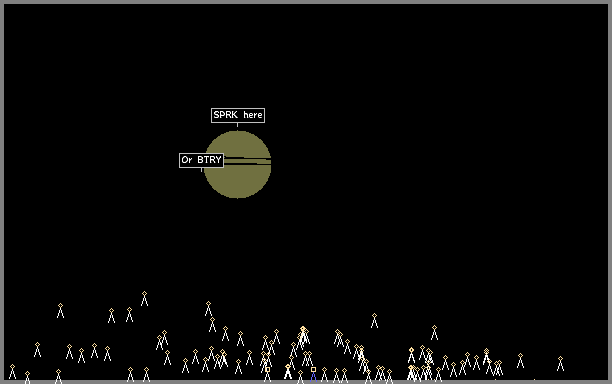
Task: Click the right fighter of the upper-left floating pair
Action: coord(130,315)
